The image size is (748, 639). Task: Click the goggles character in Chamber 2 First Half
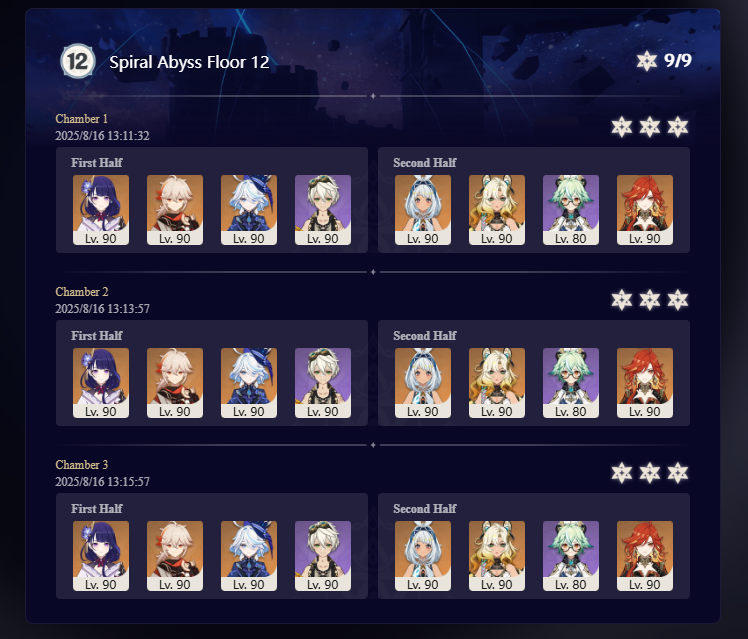(322, 383)
